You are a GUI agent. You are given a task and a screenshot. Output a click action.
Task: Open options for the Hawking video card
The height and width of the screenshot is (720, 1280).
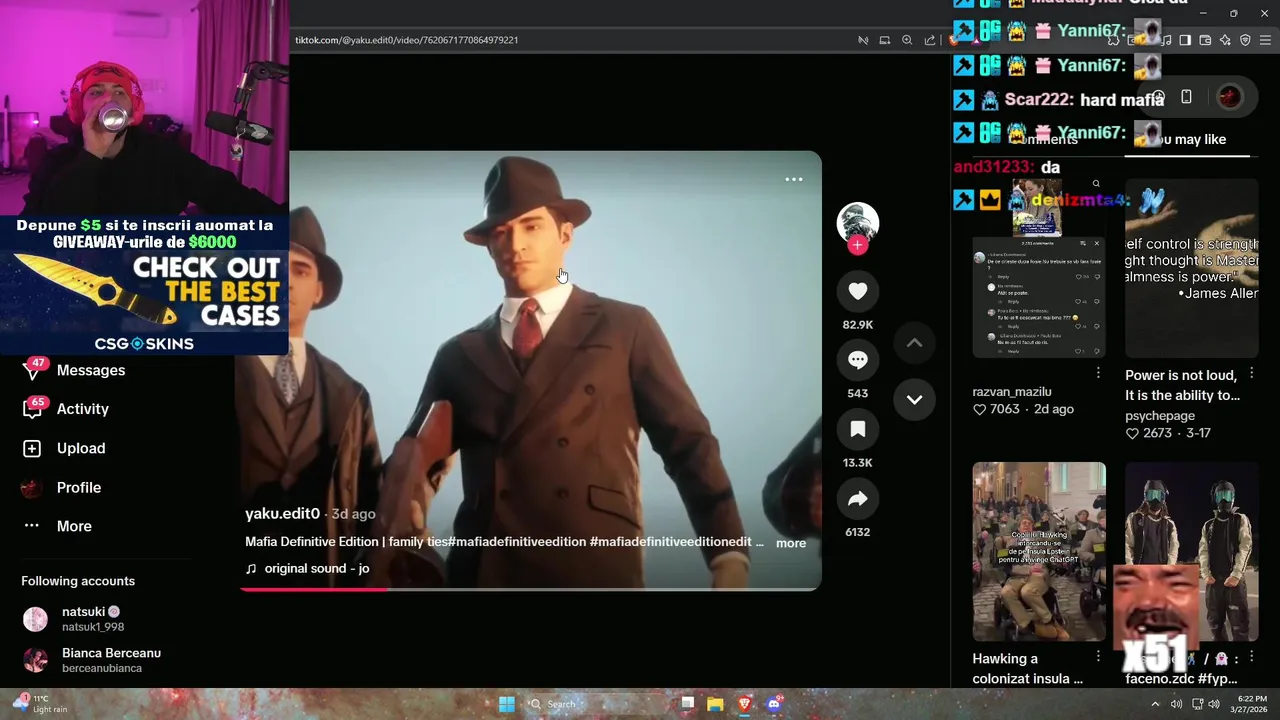pos(1098,657)
